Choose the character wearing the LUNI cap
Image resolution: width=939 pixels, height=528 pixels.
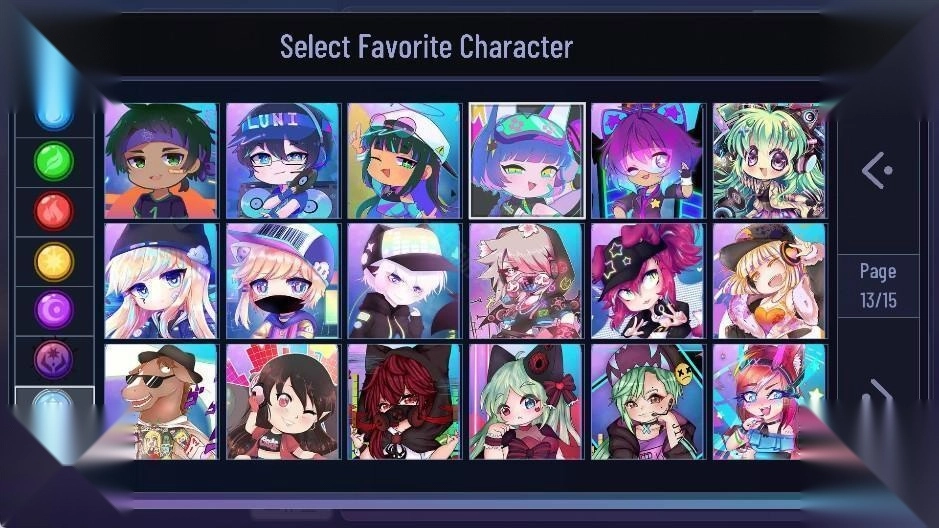283,160
